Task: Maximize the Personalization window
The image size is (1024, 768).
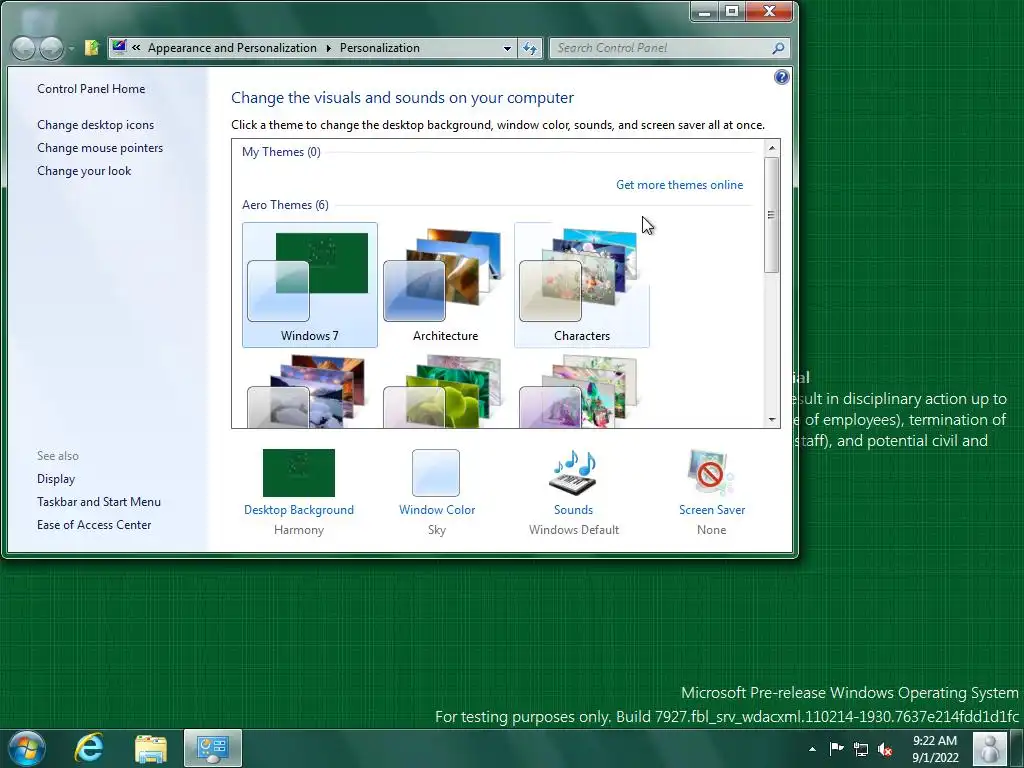Action: click(732, 12)
